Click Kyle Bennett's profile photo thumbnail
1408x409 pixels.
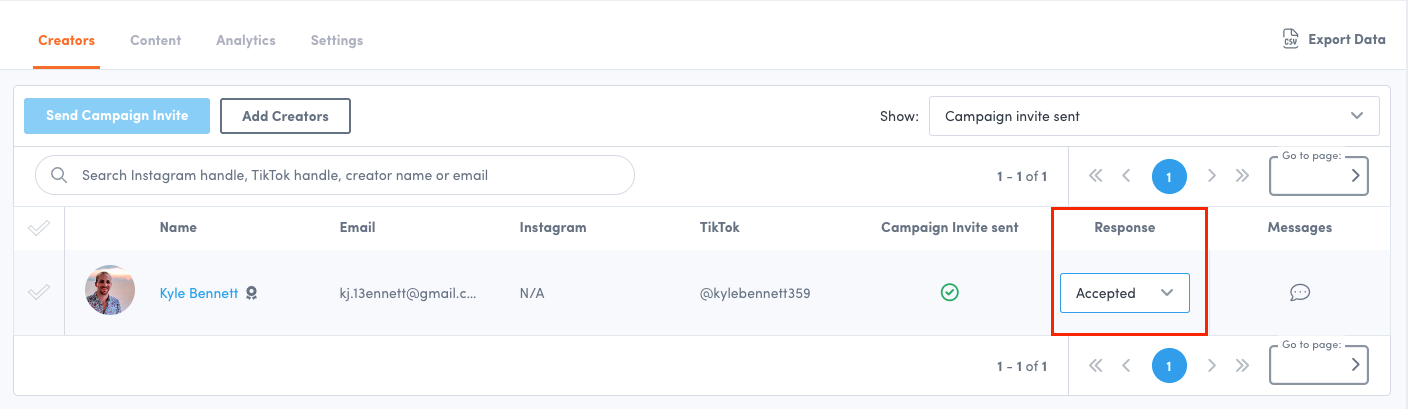110,291
